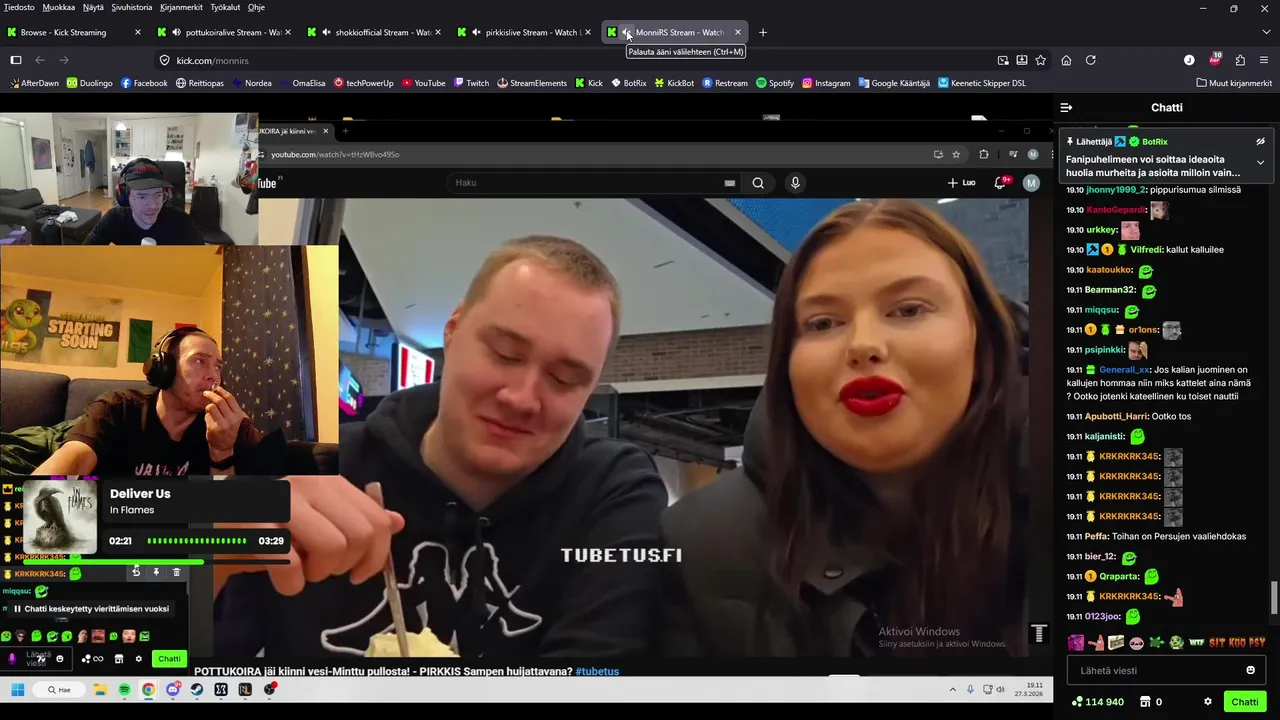The image size is (1280, 720).
Task: Click the #tubetus hashtag link
Action: [x=597, y=671]
